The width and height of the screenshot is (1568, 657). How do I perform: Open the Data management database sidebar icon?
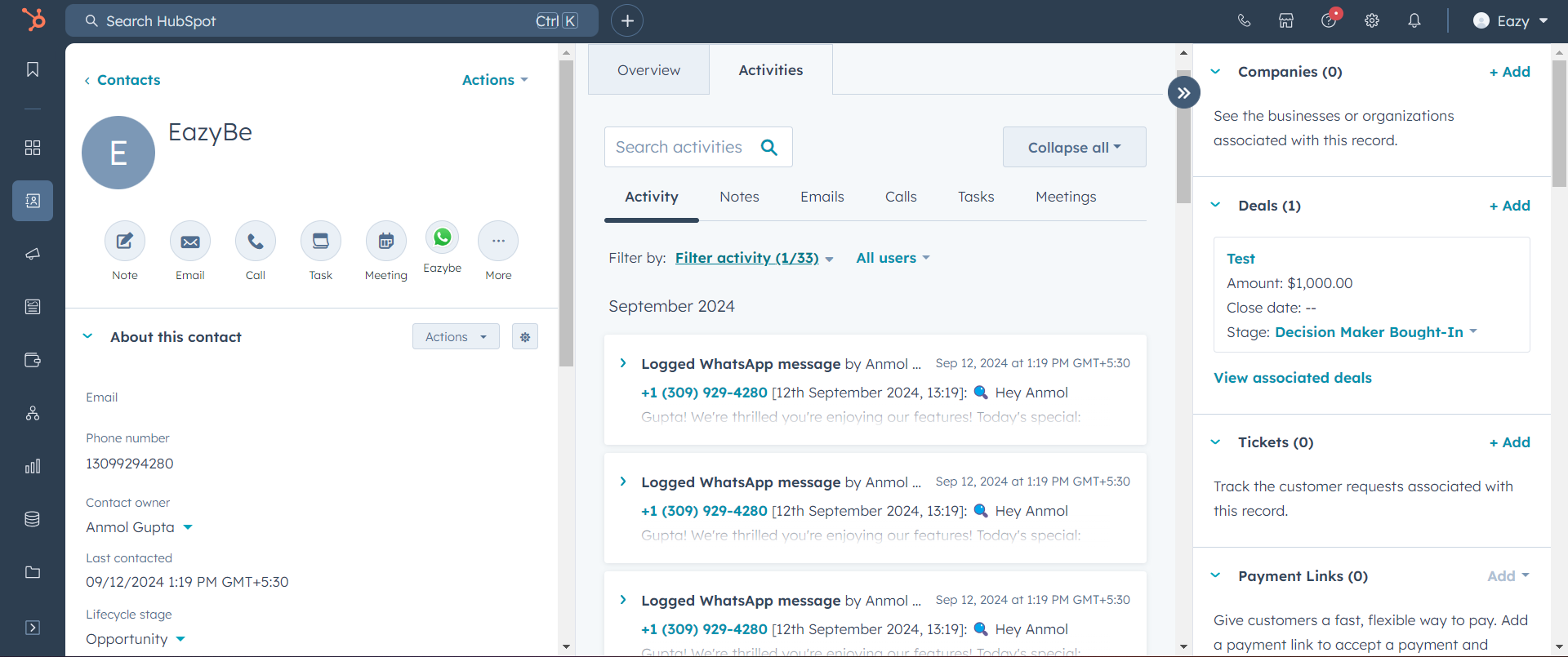[x=33, y=519]
